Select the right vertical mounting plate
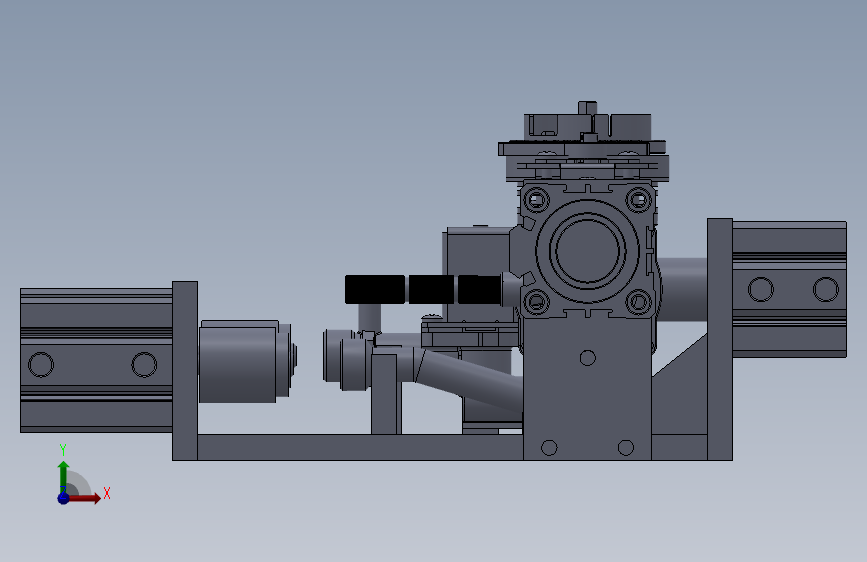The height and width of the screenshot is (562, 867). tap(720, 339)
